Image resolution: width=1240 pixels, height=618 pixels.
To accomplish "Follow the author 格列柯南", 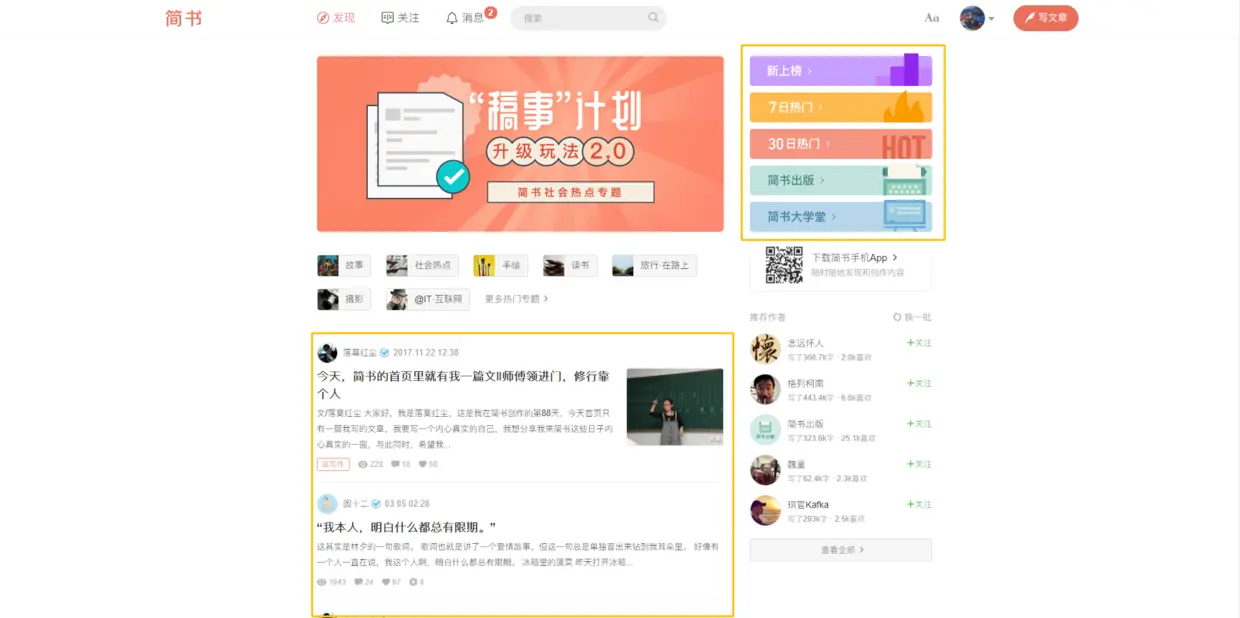I will pyautogui.click(x=919, y=383).
